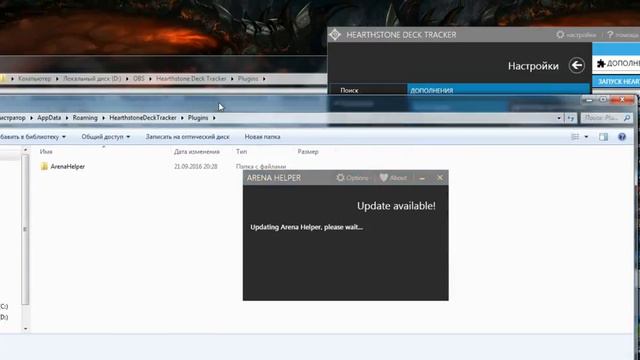
Task: Open настройки gear in Hearthstone Deck Tracker title bar
Action: coord(576,35)
